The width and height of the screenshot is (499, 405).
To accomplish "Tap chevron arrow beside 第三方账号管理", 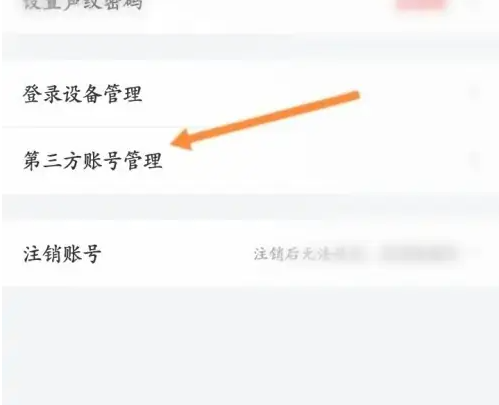I will [475, 160].
